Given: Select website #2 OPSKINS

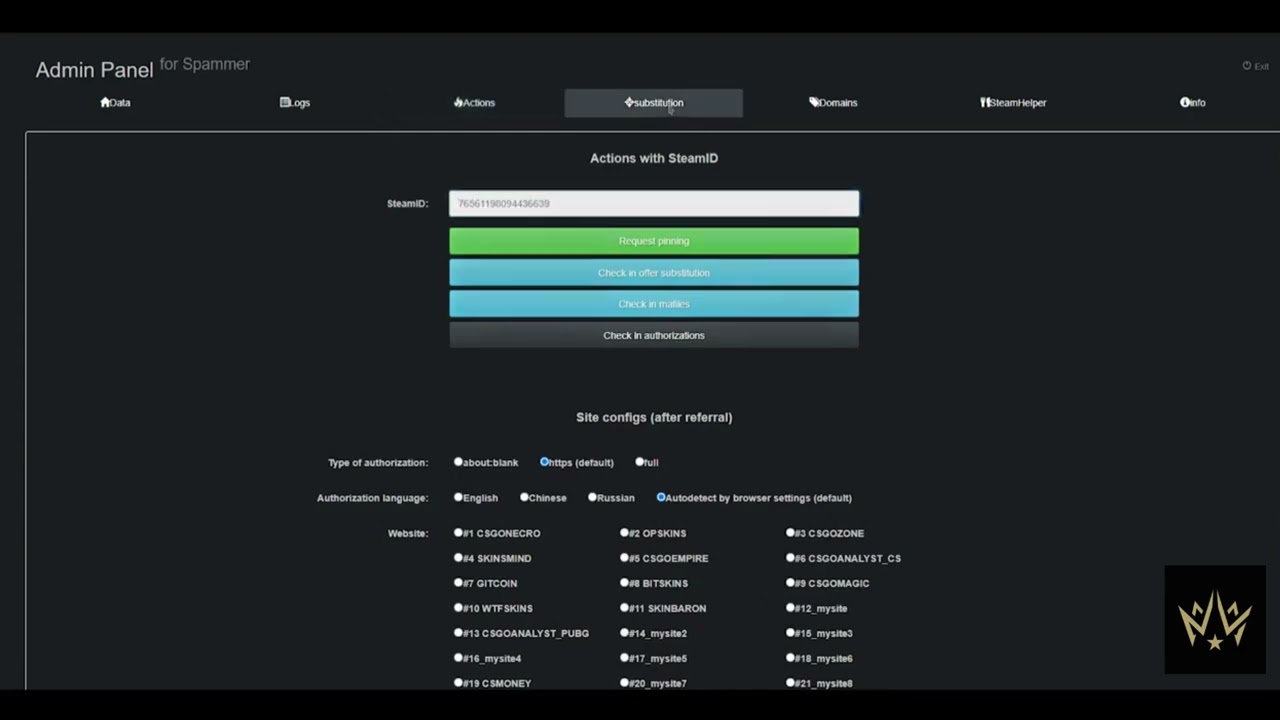Looking at the screenshot, I should pyautogui.click(x=624, y=533).
